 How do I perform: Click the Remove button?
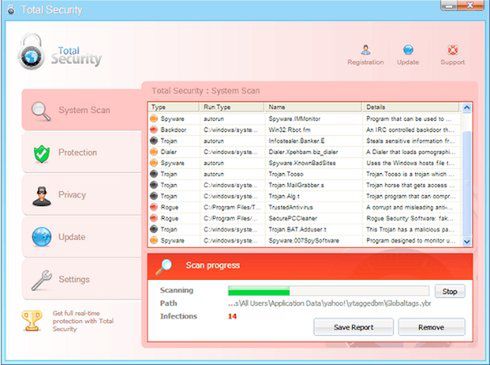click(x=431, y=327)
